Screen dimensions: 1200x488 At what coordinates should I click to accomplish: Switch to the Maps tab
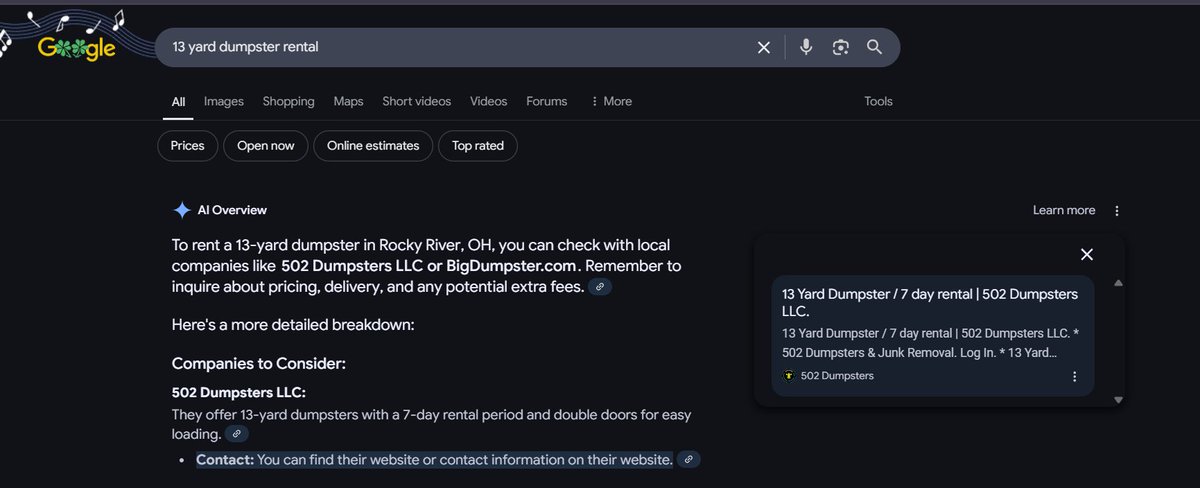[x=348, y=101]
